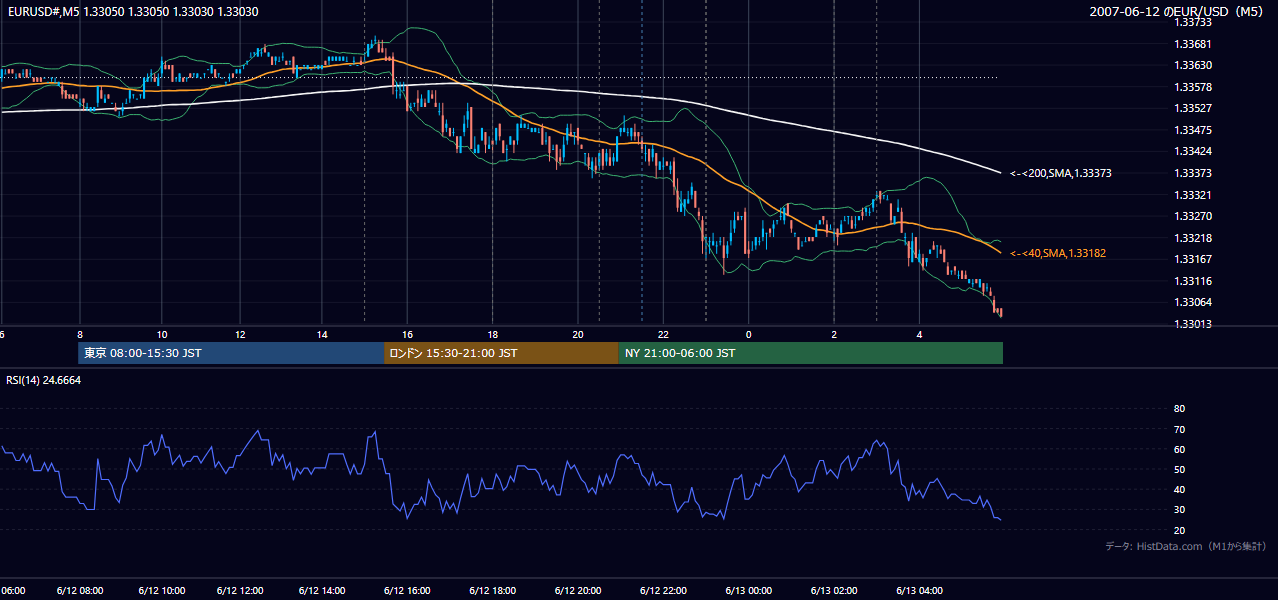Screen dimensions: 1278x600
Task: Click RSI axis level 70
Action: click(x=1179, y=429)
